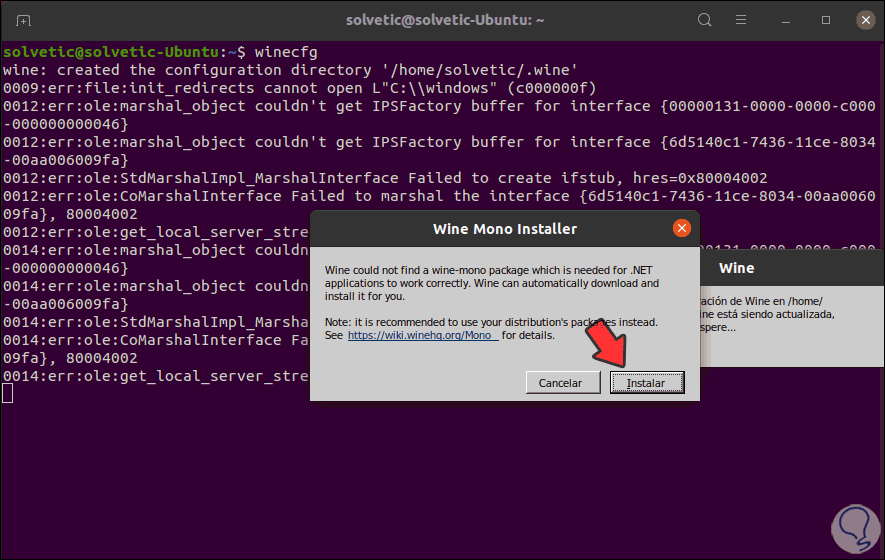Click the 'Wine could not find a wine-mono' message
Screen dimensions: 885x560
(x=492, y=283)
